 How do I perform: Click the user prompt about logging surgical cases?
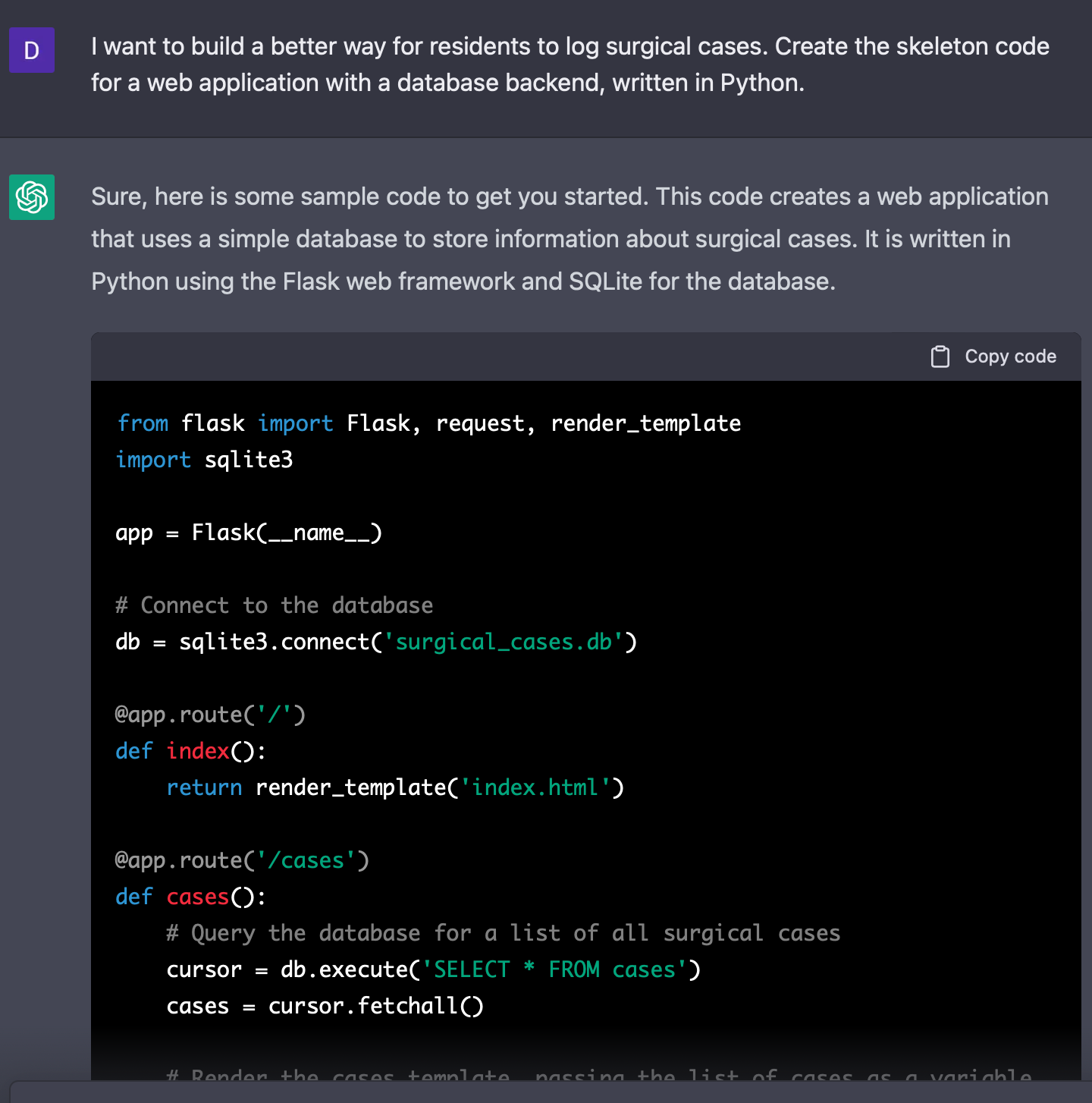click(570, 64)
